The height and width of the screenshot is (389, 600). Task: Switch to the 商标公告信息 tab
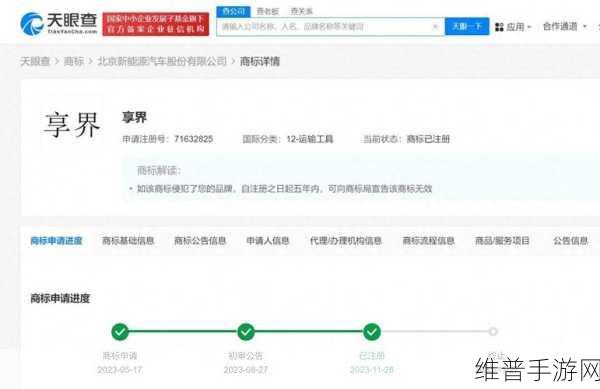point(200,241)
